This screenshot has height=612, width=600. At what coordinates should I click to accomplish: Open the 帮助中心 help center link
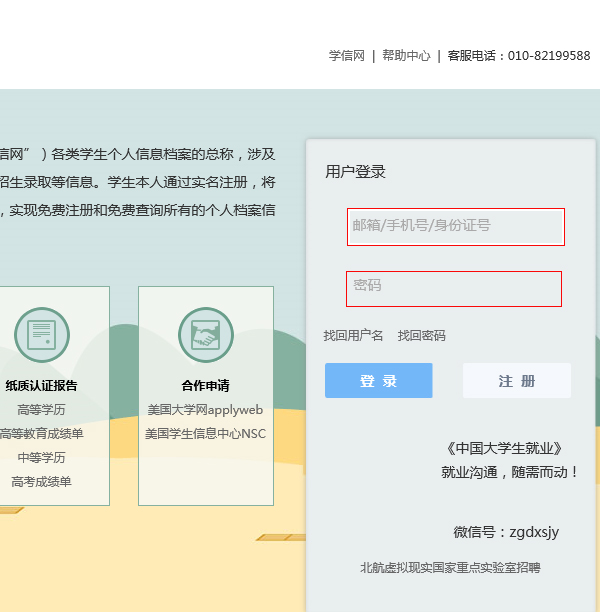pyautogui.click(x=406, y=56)
